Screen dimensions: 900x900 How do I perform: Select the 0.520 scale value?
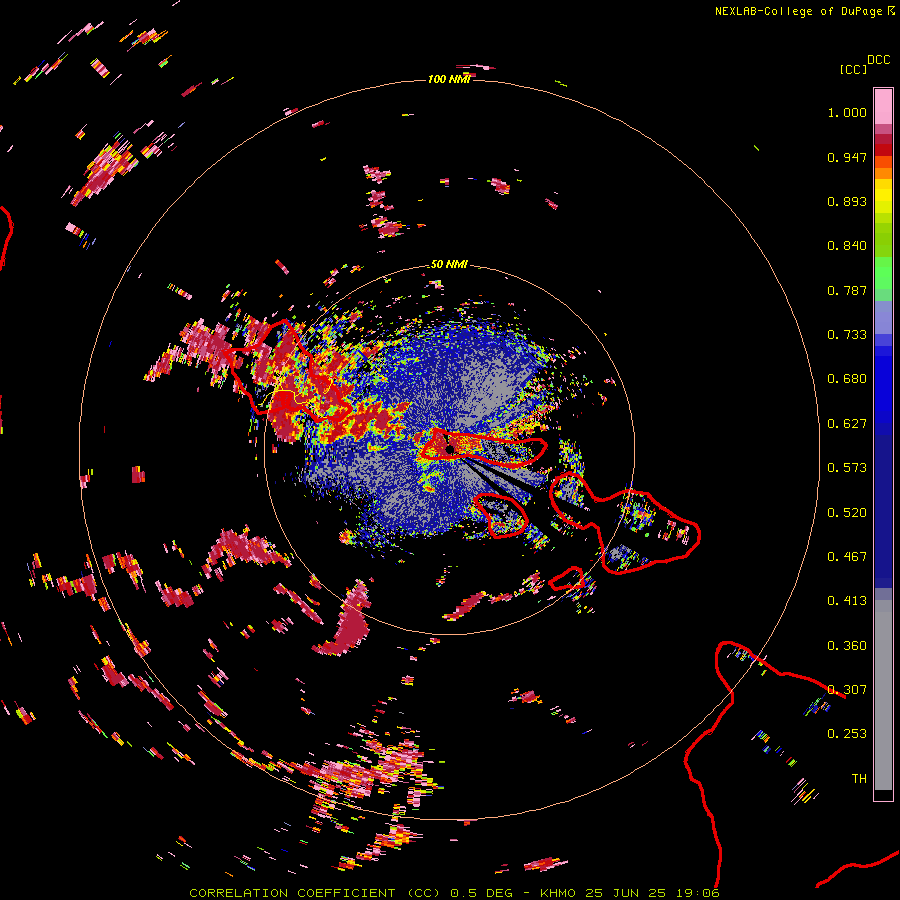click(847, 513)
